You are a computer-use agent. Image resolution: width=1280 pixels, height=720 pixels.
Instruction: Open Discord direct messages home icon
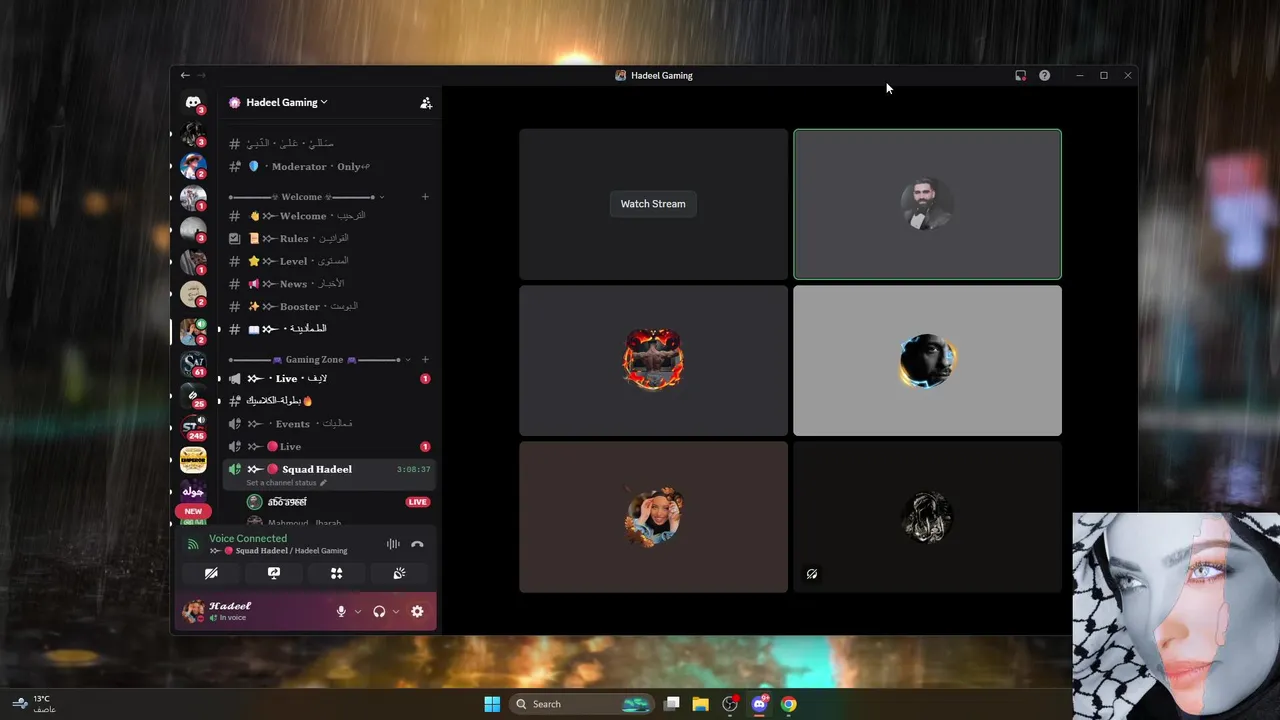pos(193,103)
